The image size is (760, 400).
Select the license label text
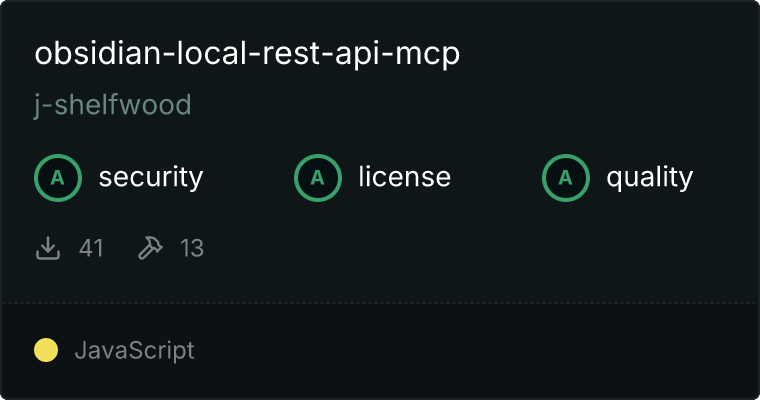[405, 176]
